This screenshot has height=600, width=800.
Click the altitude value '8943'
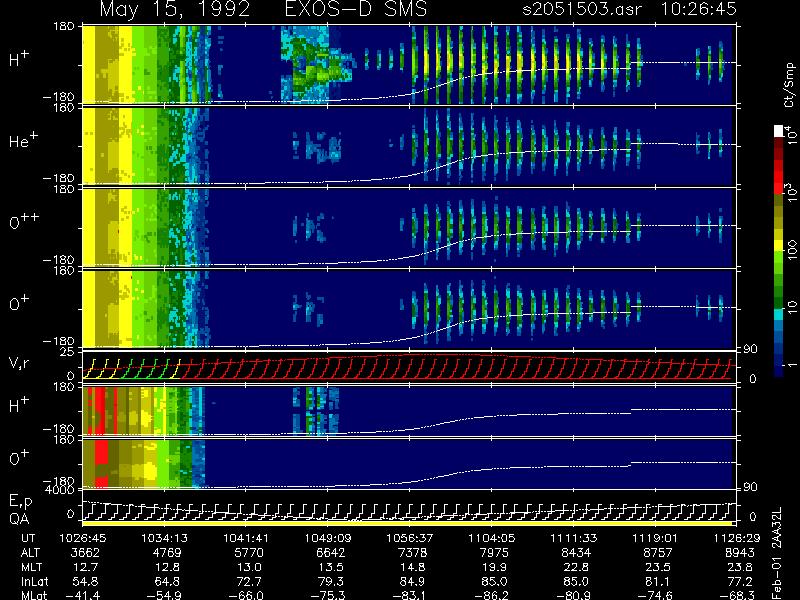(739, 553)
